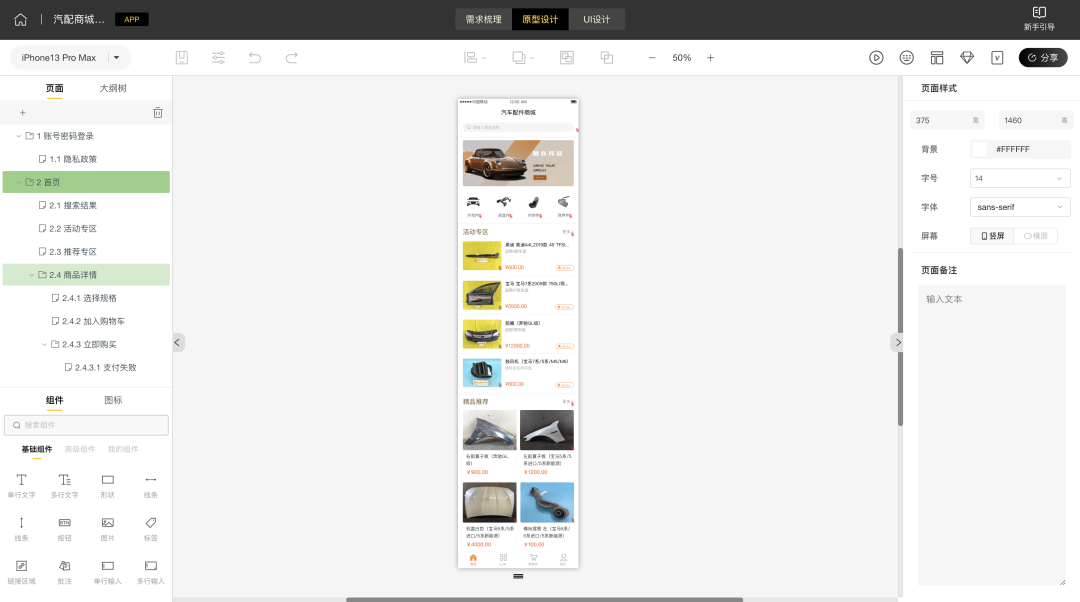The height and width of the screenshot is (602, 1080).
Task: Select the 页面 pages tab
Action: tap(54, 88)
